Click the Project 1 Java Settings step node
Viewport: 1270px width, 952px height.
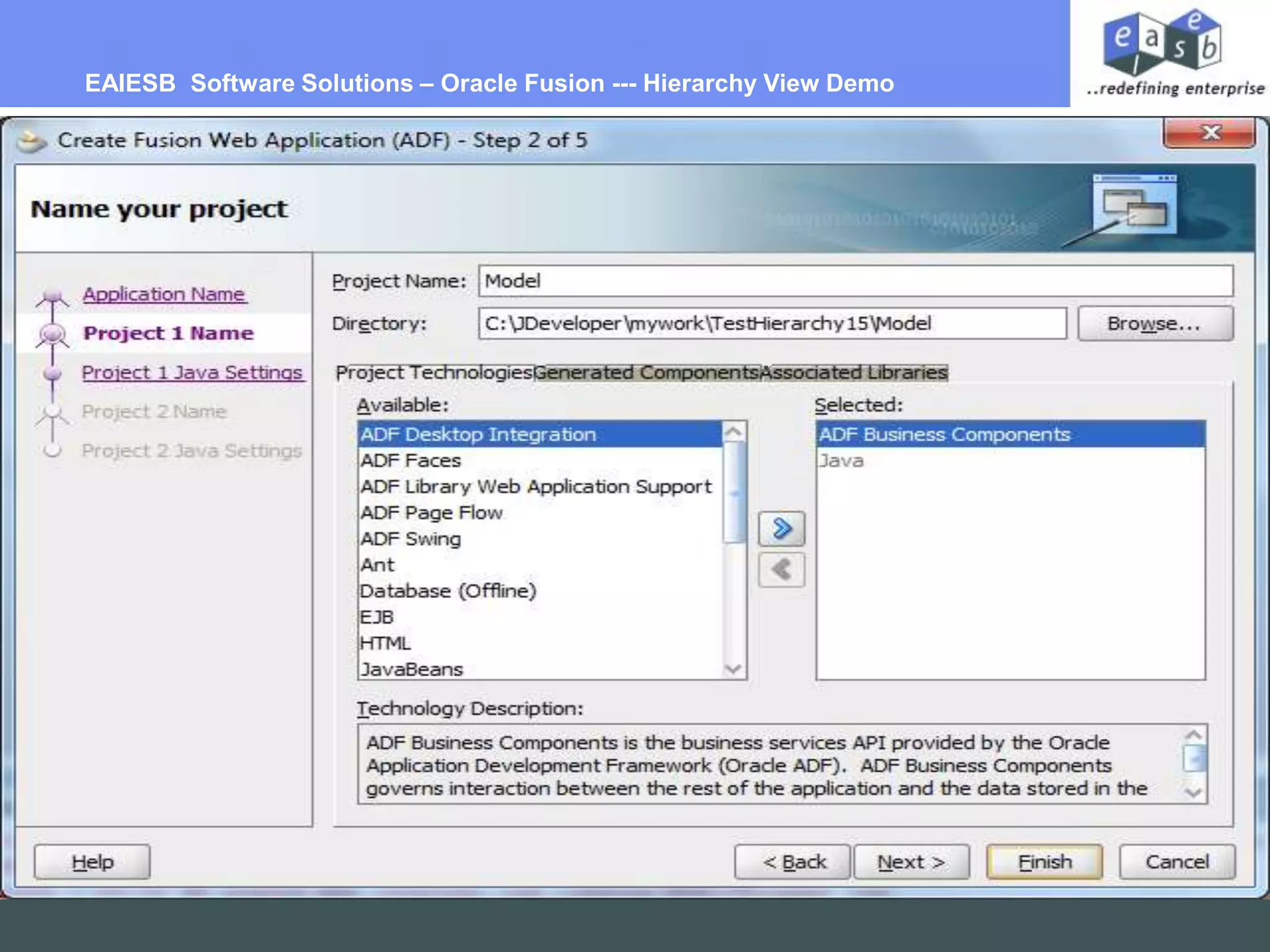(x=53, y=373)
